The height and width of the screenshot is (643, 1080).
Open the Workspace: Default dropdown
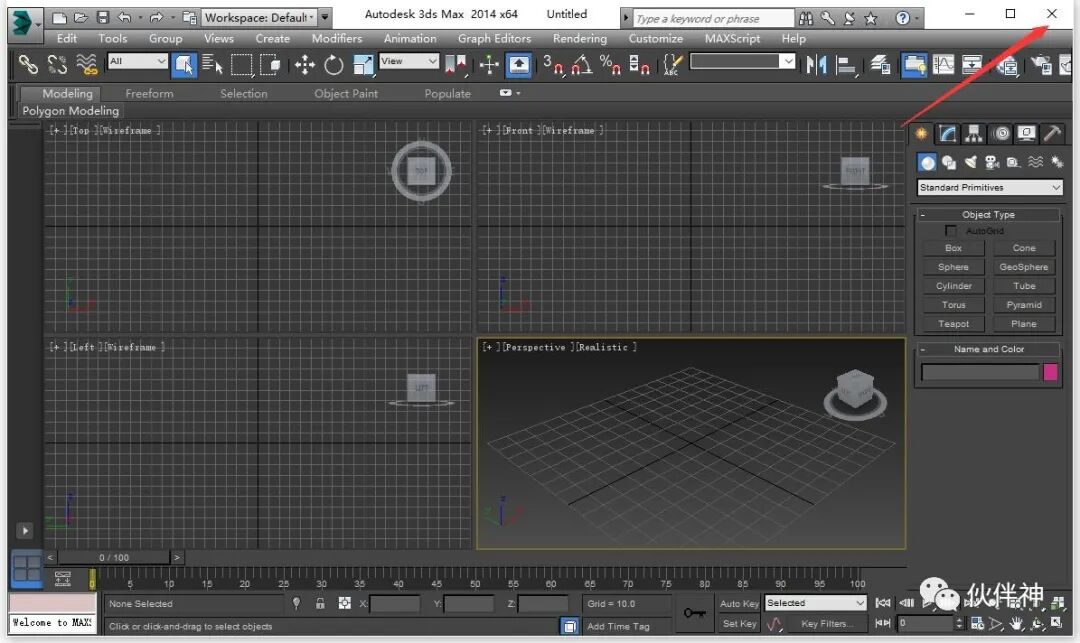(x=258, y=17)
